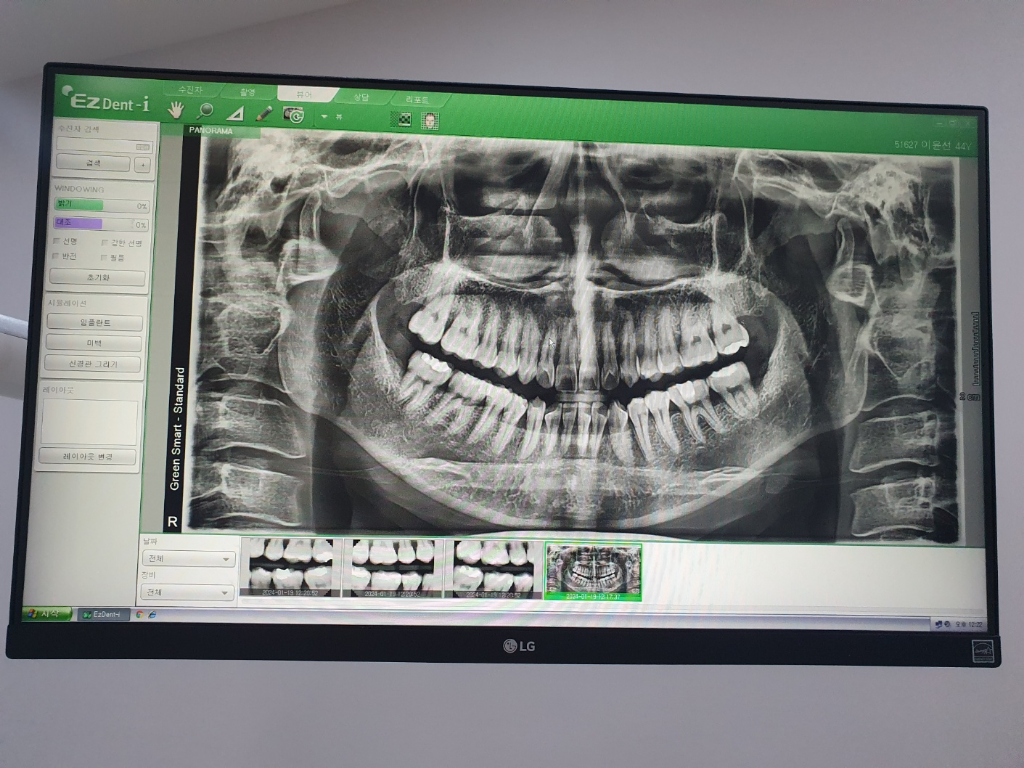The image size is (1024, 768).
Task: Enable the 선명 sharpen checkbox
Action: (57, 242)
